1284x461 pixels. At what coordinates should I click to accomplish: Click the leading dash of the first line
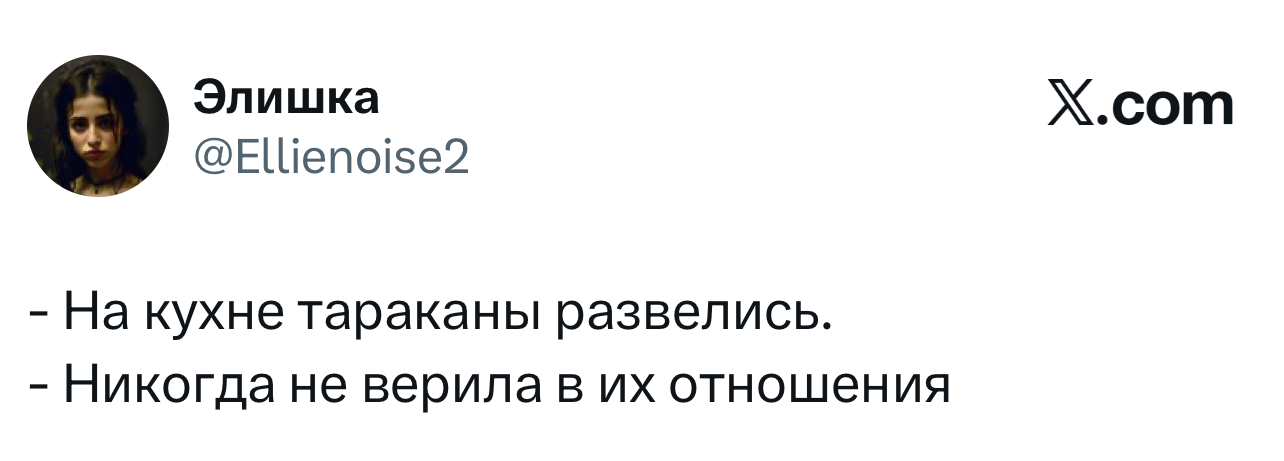(41, 319)
